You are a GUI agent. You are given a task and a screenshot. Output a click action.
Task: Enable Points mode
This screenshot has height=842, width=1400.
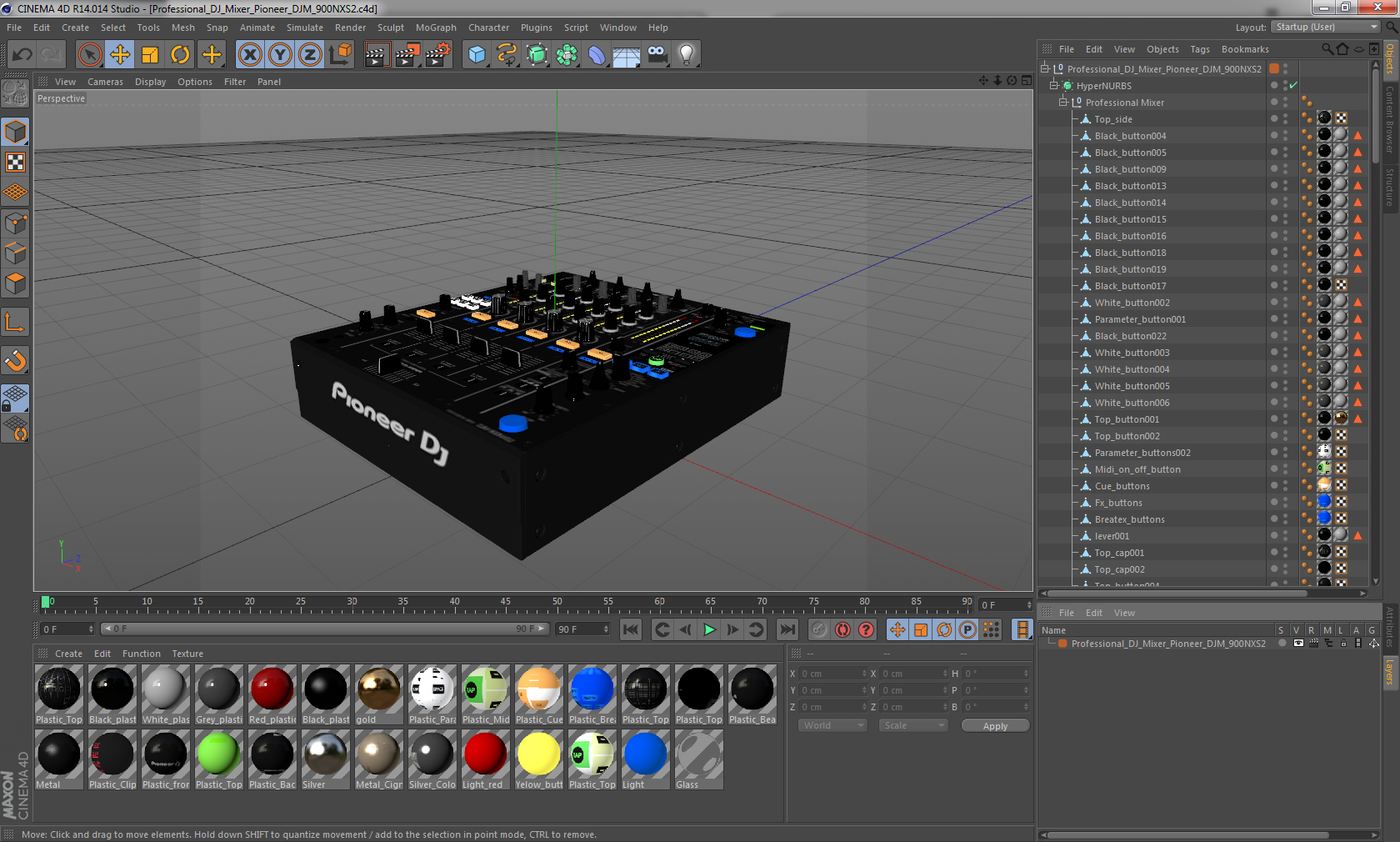click(15, 223)
